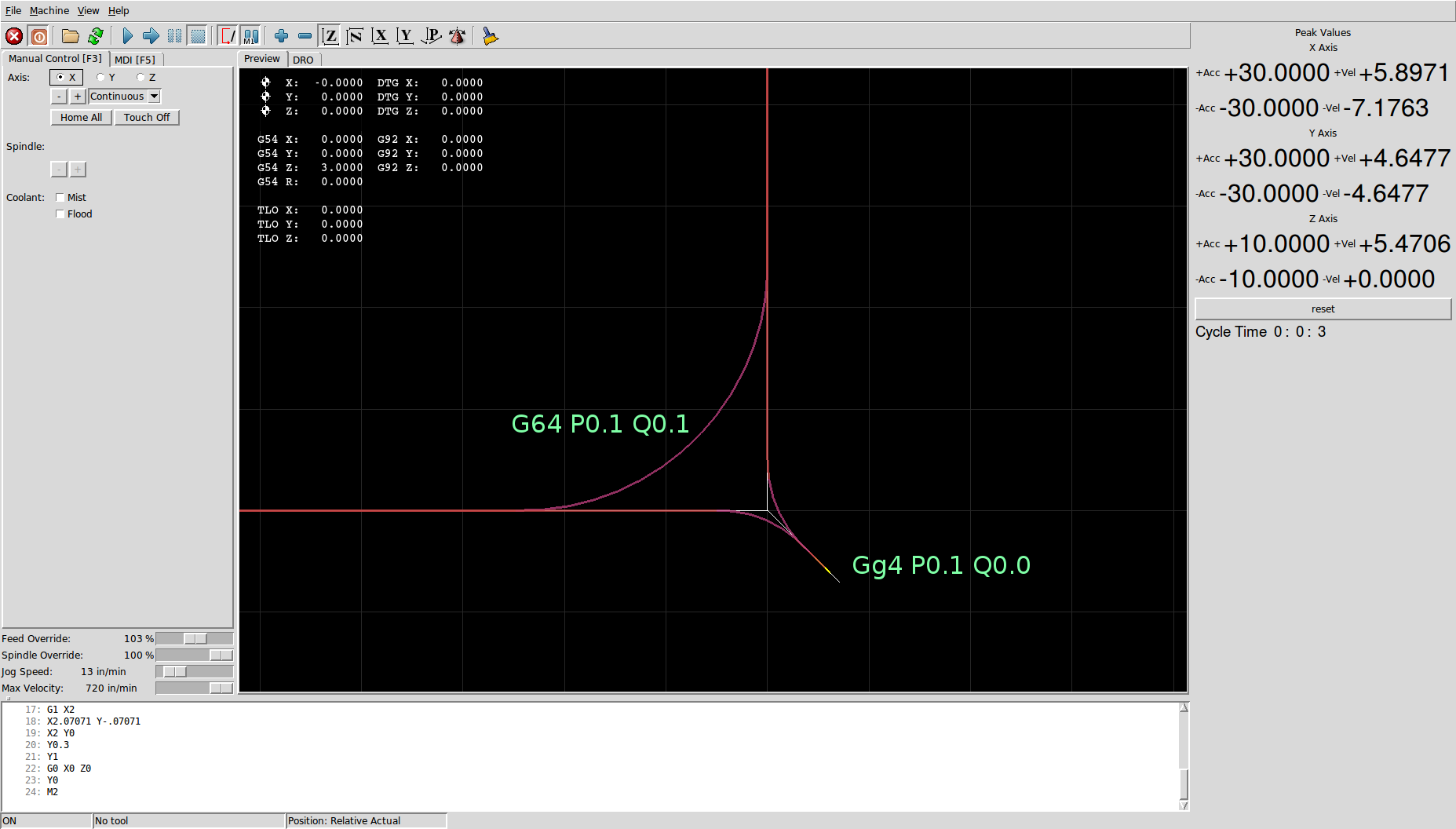The height and width of the screenshot is (829, 1456).
Task: Jog the axis in plus direction
Action: pyautogui.click(x=77, y=97)
